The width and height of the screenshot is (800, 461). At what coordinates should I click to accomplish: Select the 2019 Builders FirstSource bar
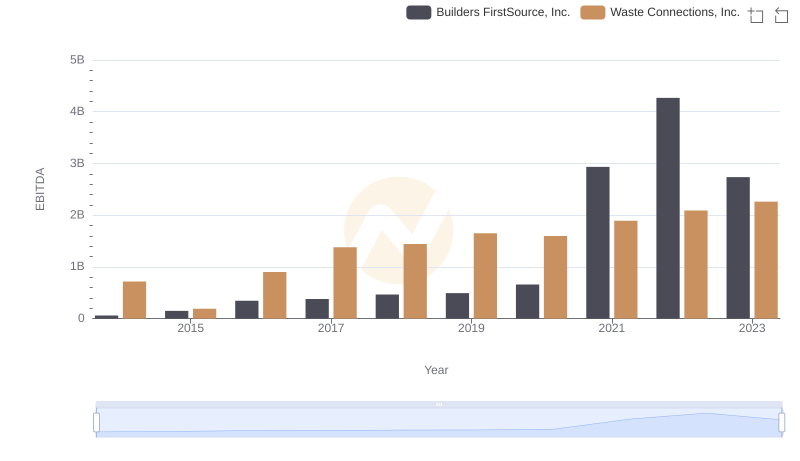457,306
